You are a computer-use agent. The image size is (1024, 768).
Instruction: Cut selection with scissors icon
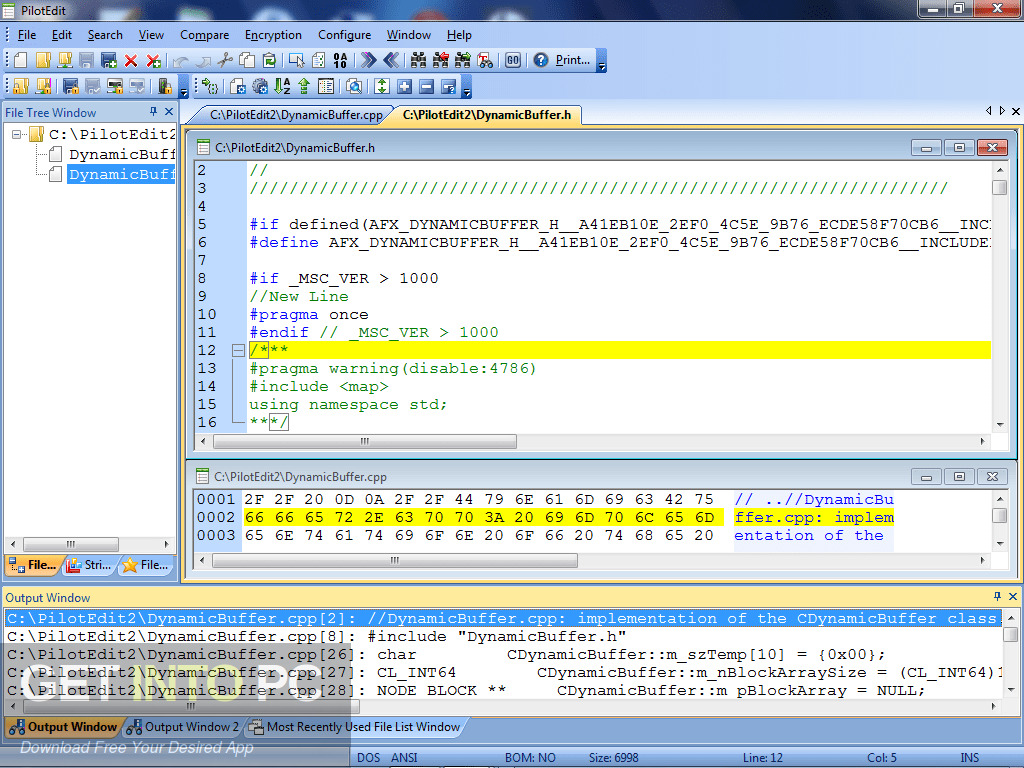(225, 60)
